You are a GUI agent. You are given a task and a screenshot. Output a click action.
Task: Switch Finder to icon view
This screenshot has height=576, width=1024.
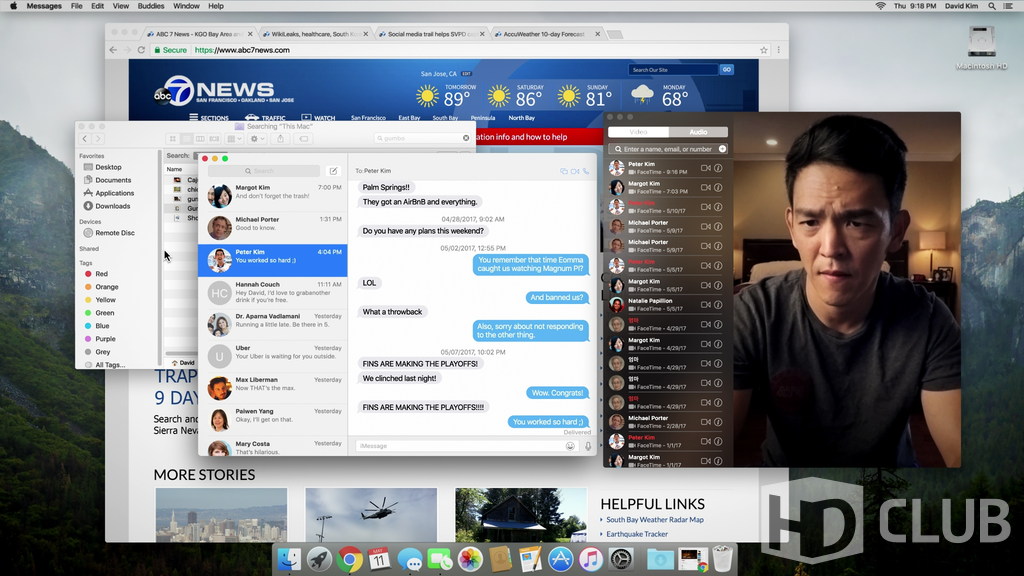pyautogui.click(x=172, y=138)
